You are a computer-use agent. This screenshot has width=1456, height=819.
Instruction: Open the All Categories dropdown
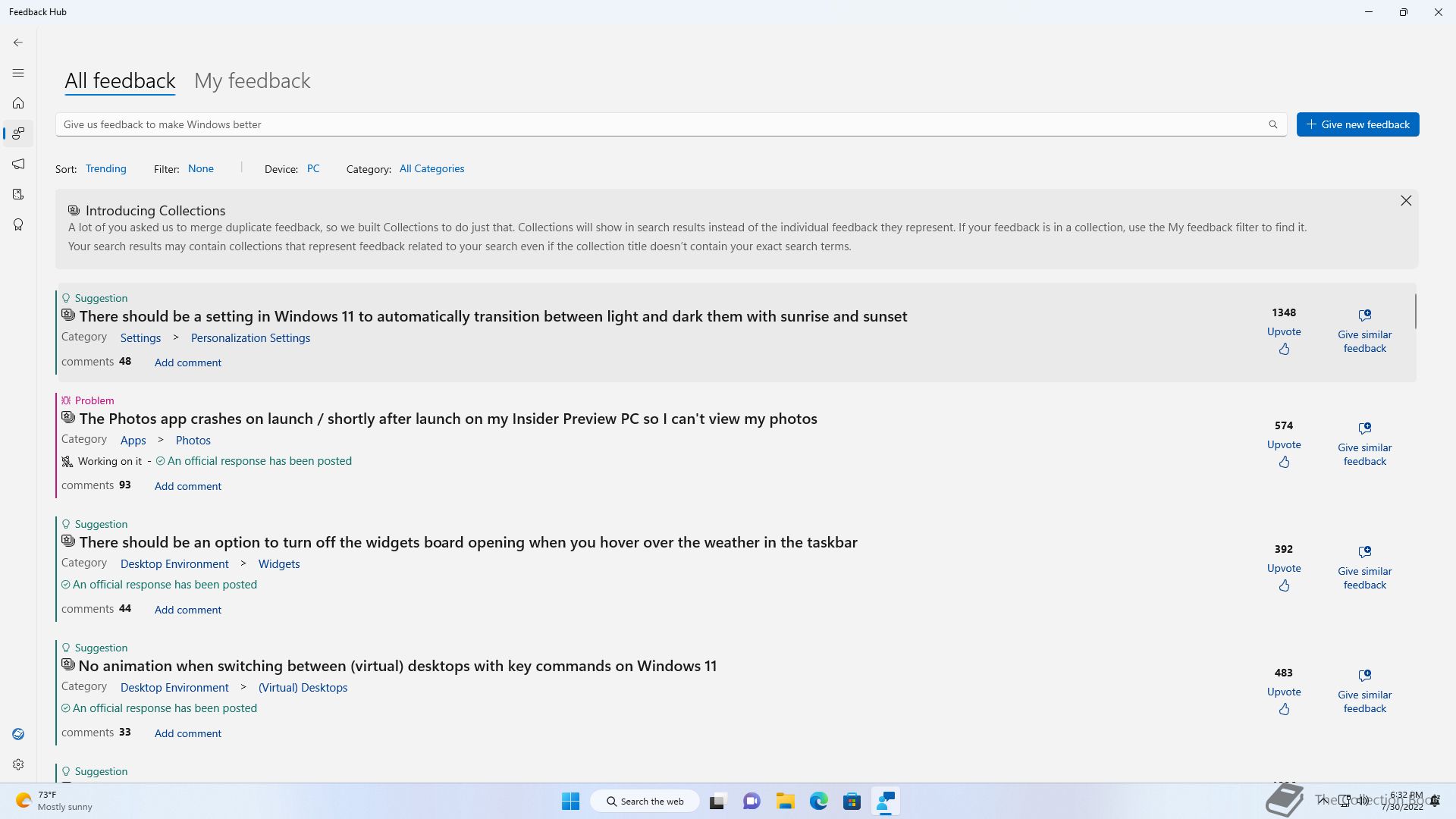(x=432, y=168)
